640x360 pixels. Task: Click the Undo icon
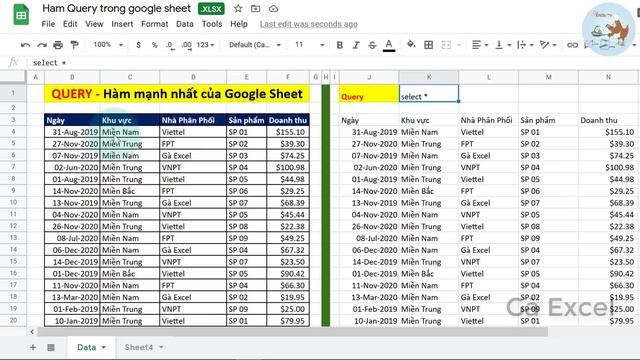[x=25, y=45]
